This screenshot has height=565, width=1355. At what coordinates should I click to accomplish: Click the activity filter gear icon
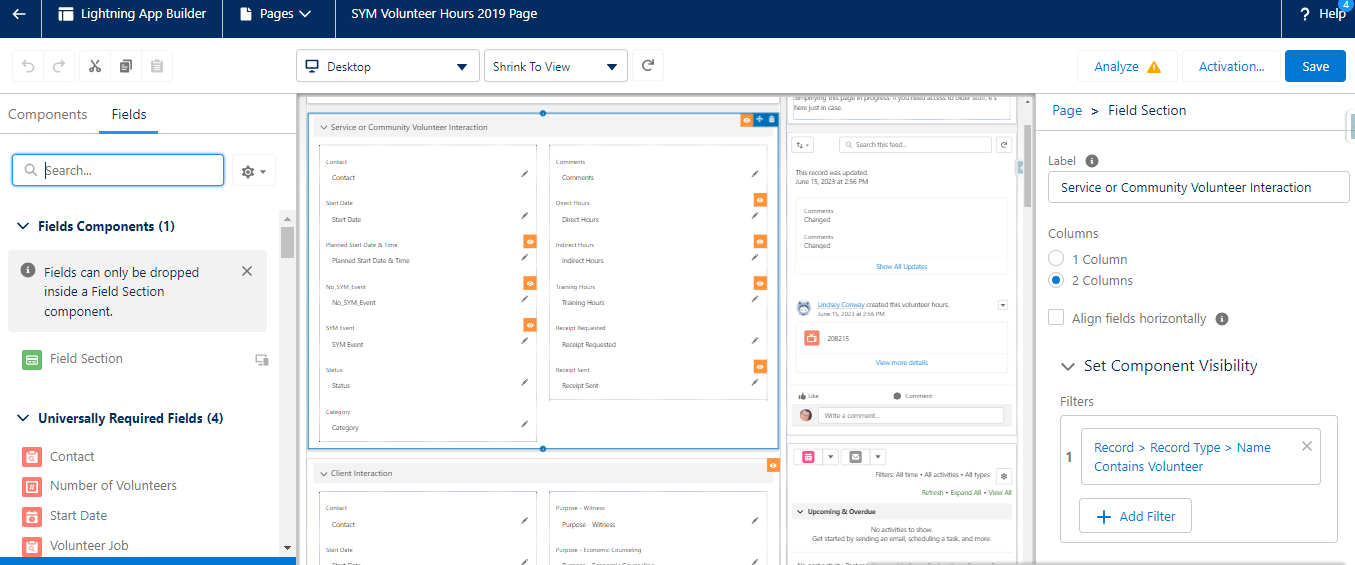point(1004,476)
